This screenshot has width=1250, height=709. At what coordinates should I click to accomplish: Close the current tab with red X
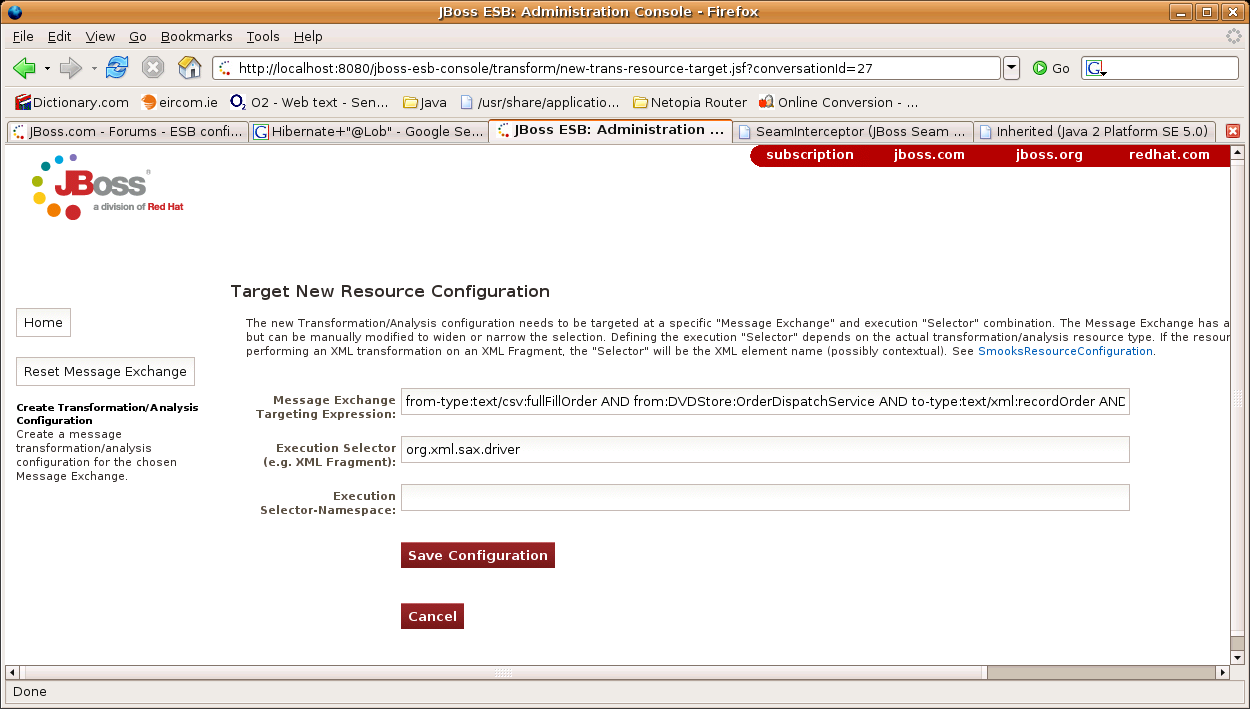1233,131
